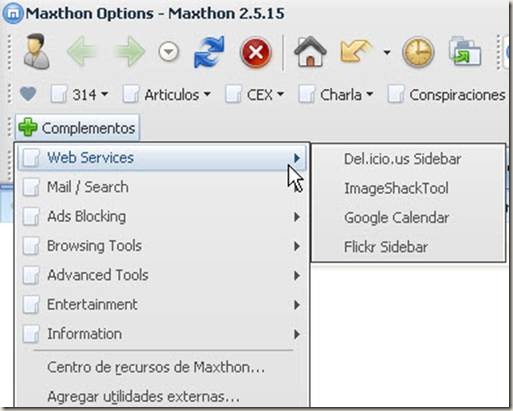Click Agregar utilidades externas
This screenshot has width=513, height=411.
click(143, 397)
